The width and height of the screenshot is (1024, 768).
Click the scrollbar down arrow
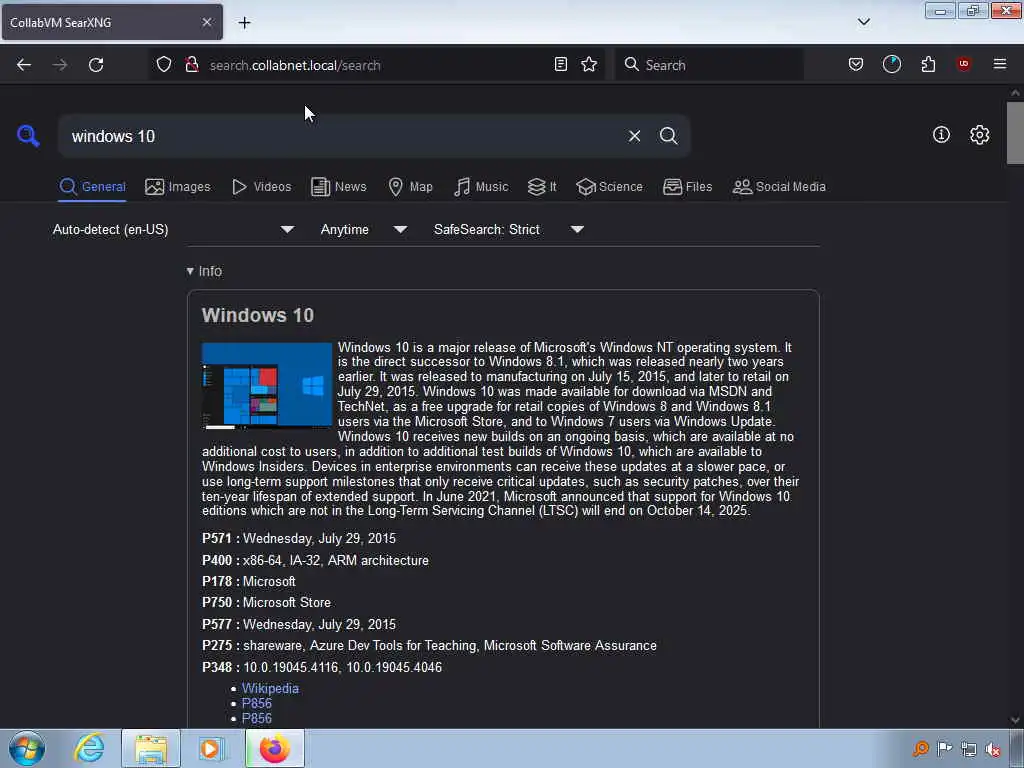[x=1015, y=720]
